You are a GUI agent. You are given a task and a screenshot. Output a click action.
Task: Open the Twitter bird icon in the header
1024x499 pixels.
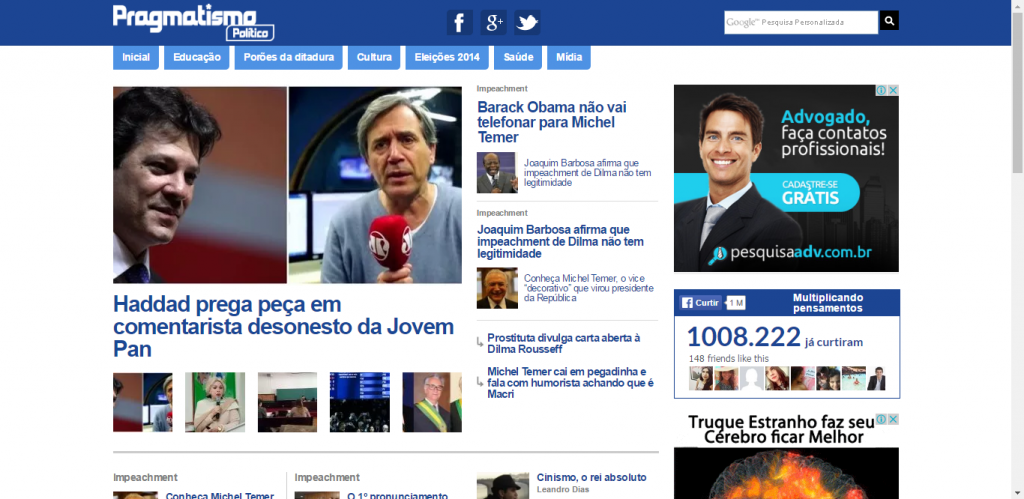(526, 23)
